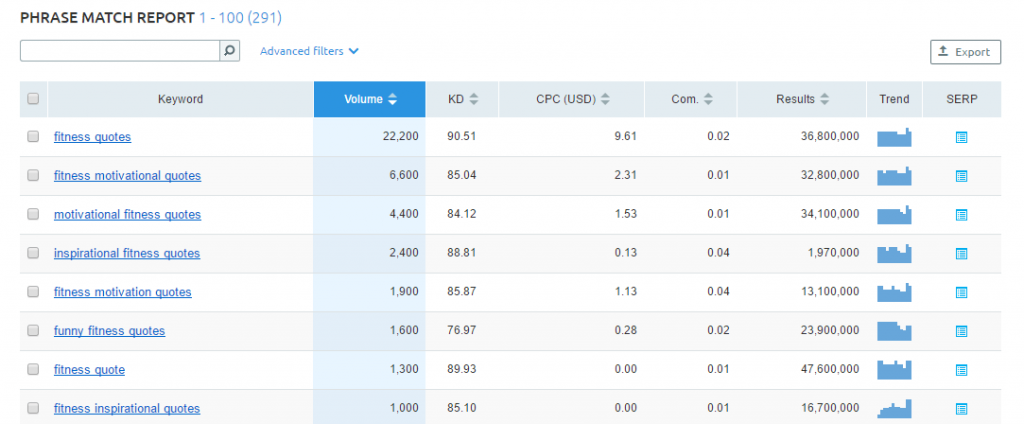Viewport: 1024px width, 424px height.
Task: Open SERP icon for motivational fitness quotes
Action: 962,215
